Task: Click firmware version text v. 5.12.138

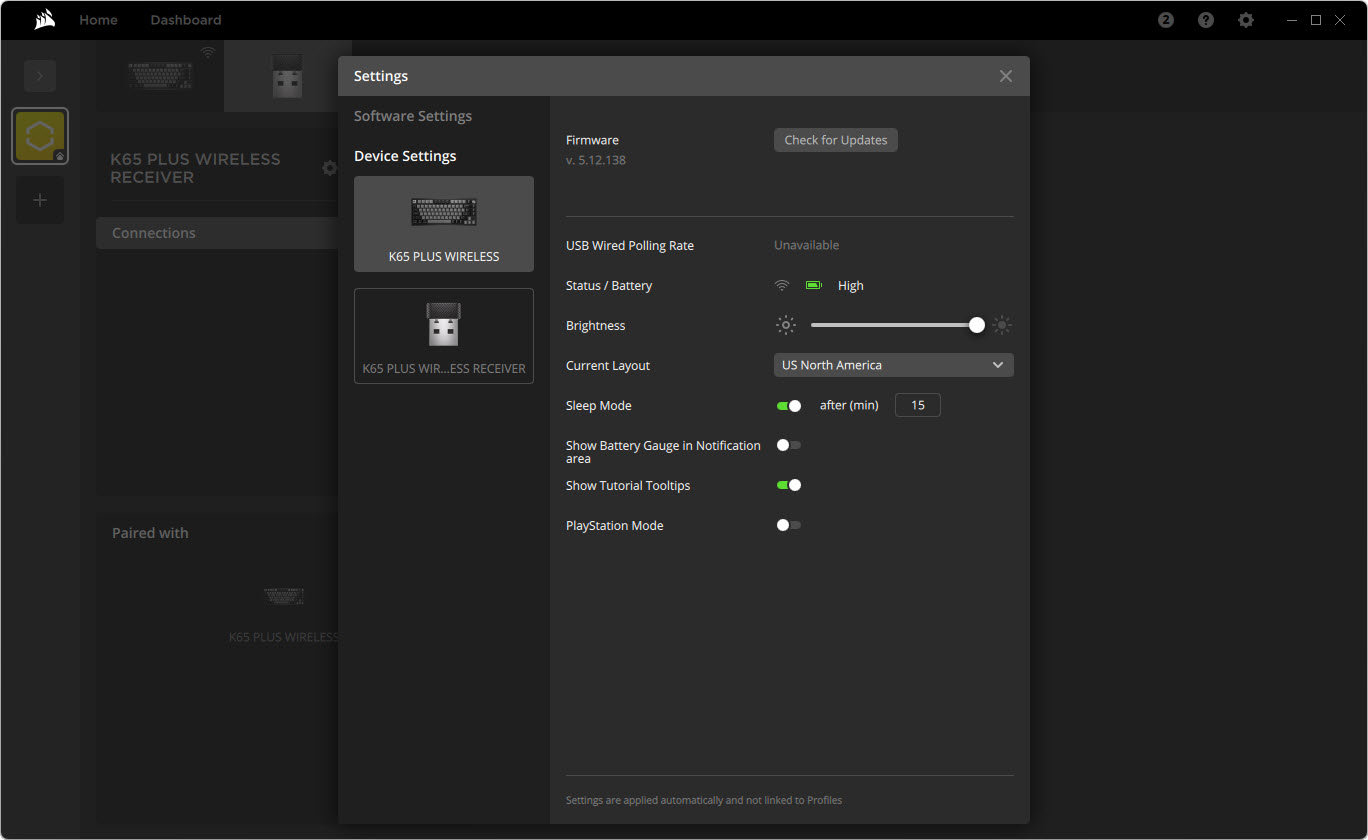Action: click(596, 160)
